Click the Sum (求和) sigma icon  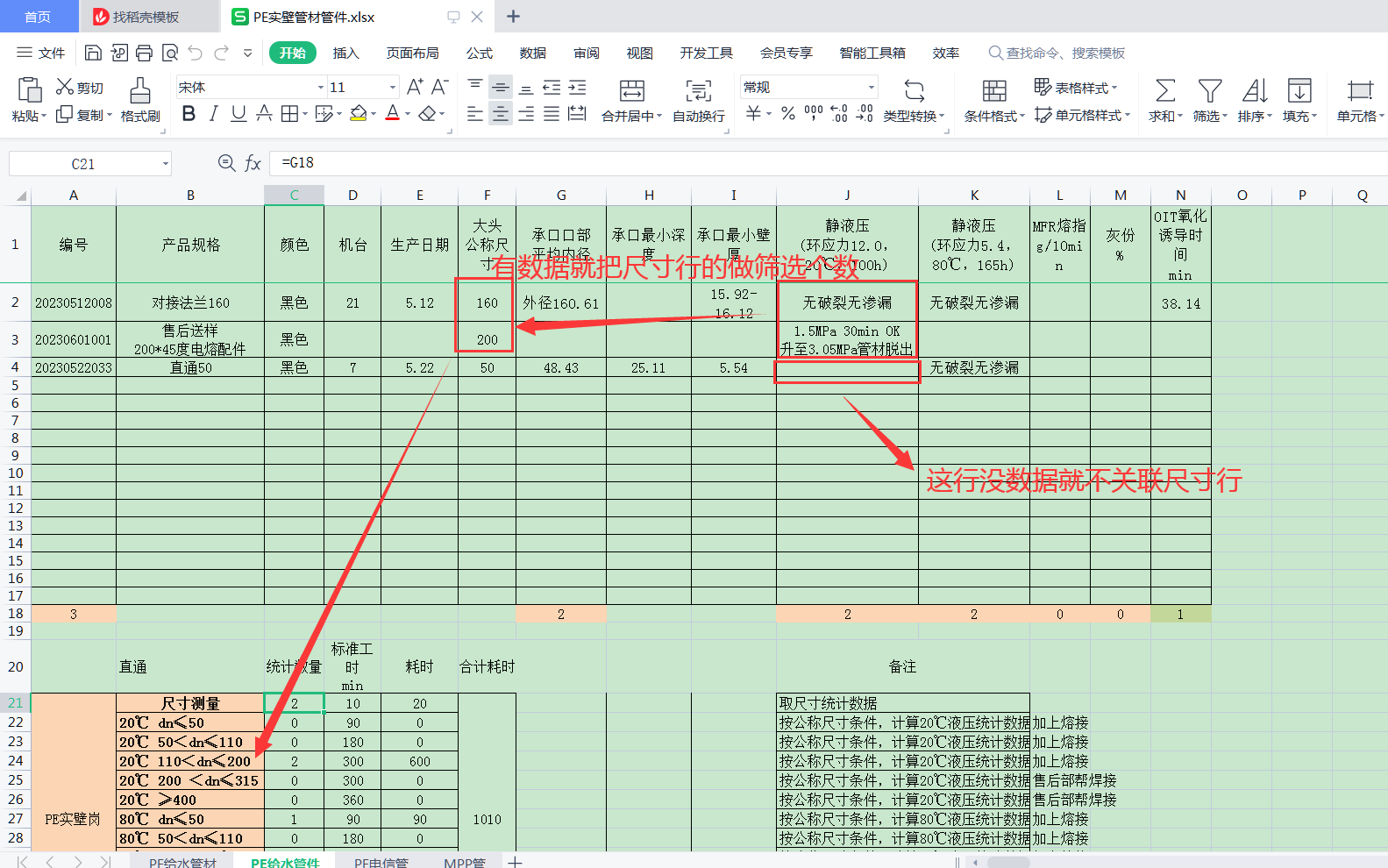point(1165,90)
